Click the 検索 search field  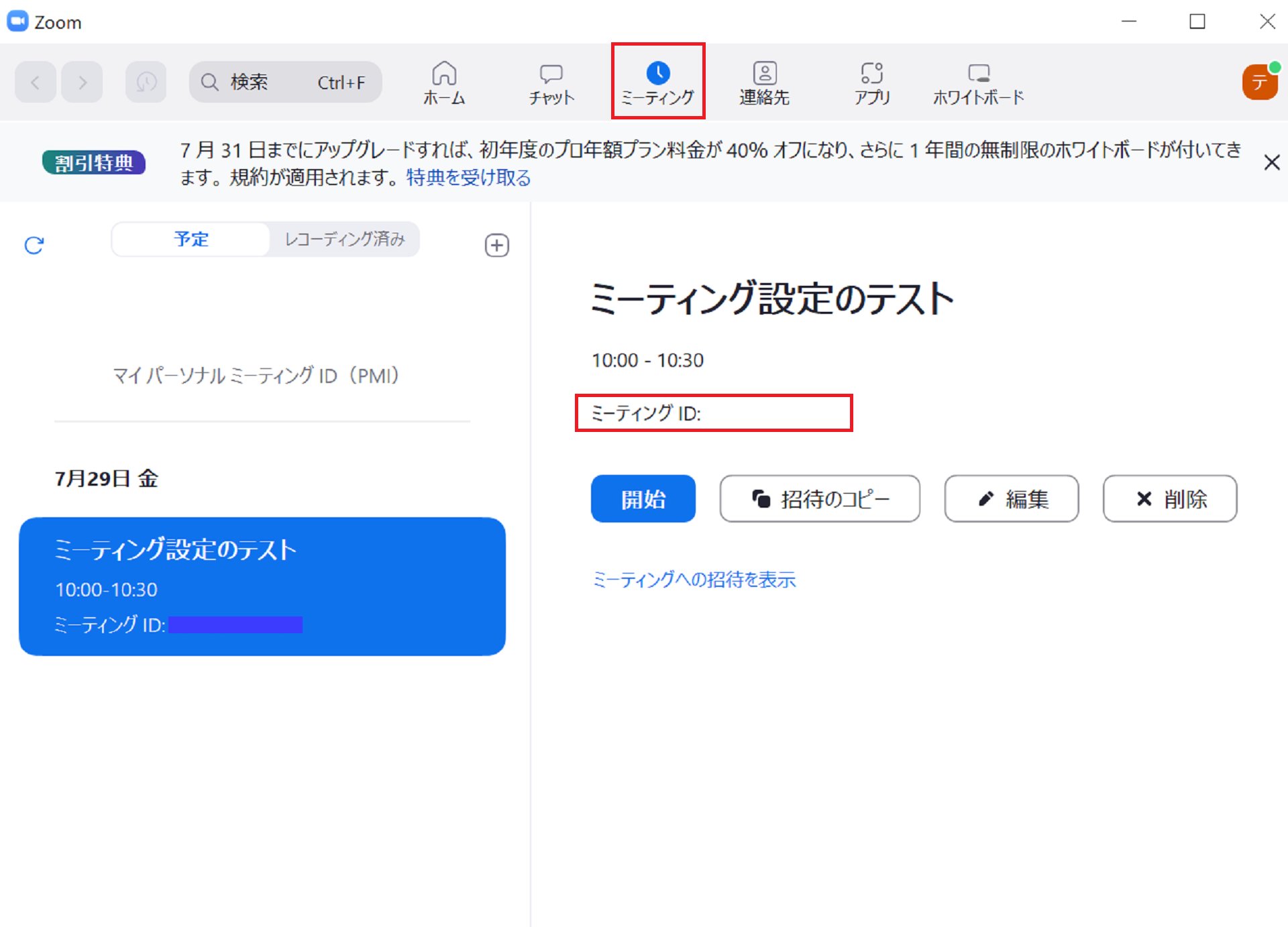point(286,83)
